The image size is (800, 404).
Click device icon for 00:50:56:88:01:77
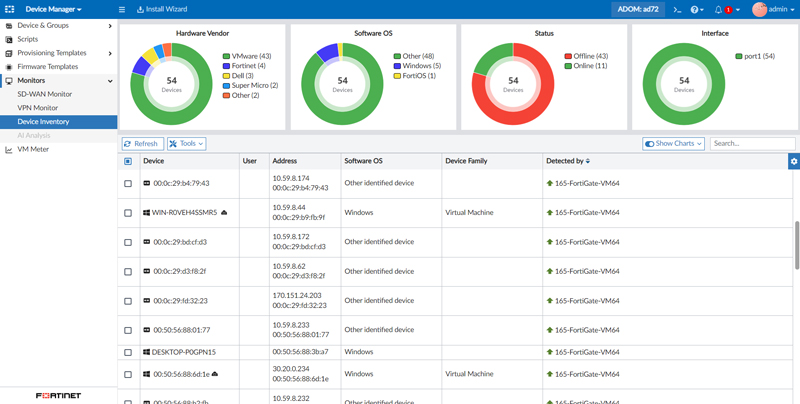click(x=146, y=330)
